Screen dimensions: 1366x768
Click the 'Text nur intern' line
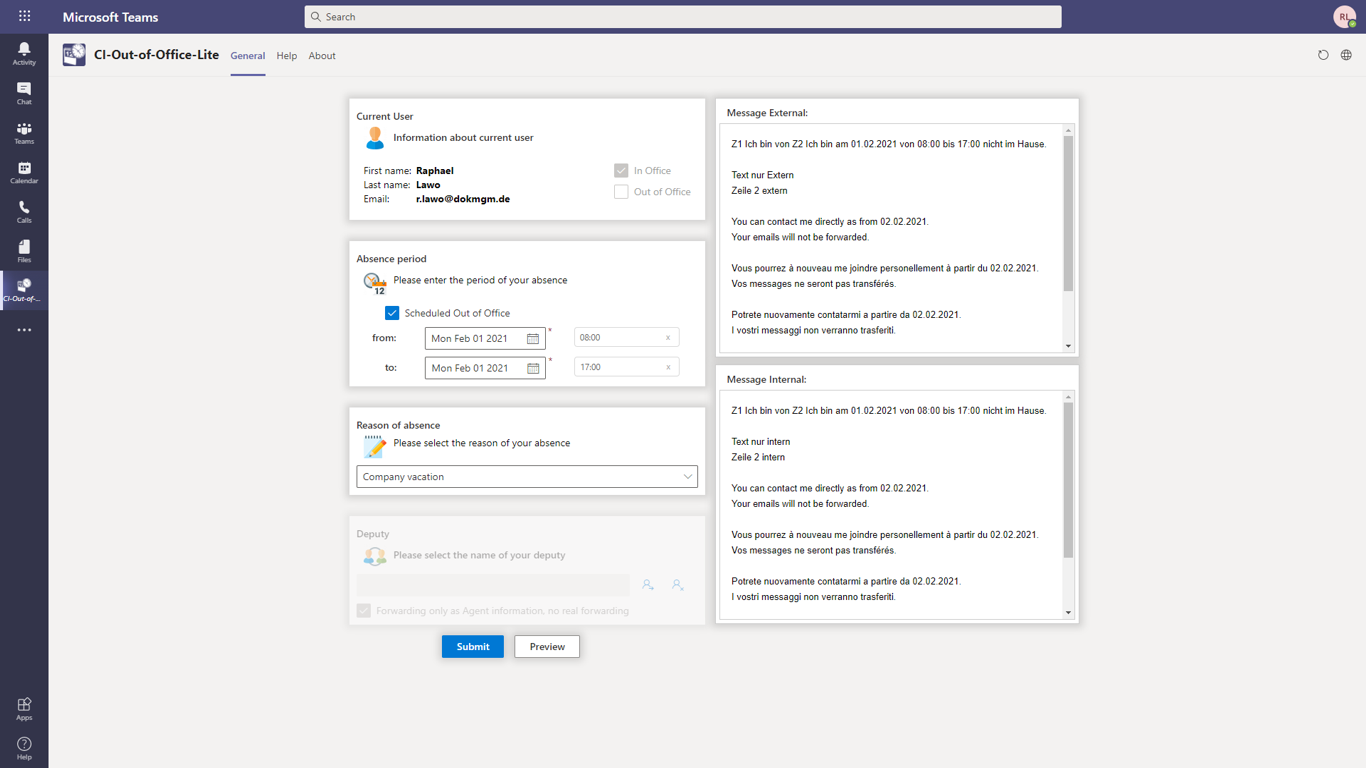pos(761,442)
